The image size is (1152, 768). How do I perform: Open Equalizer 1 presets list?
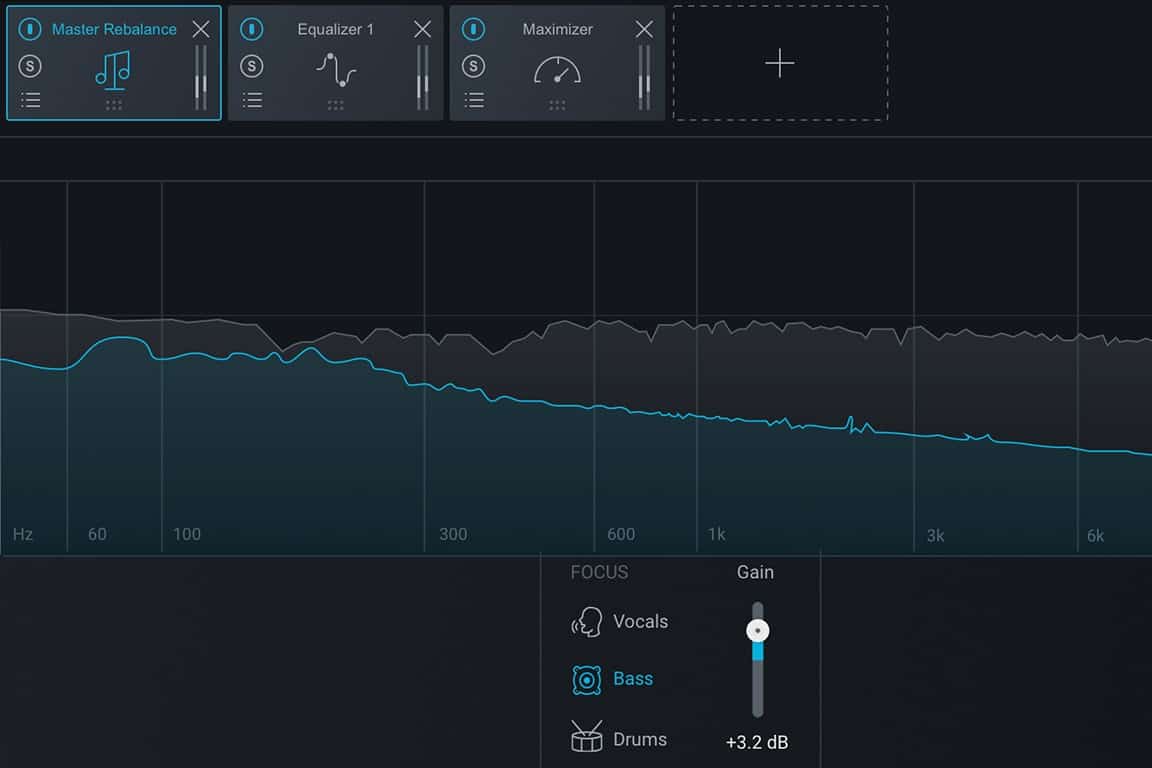[253, 100]
